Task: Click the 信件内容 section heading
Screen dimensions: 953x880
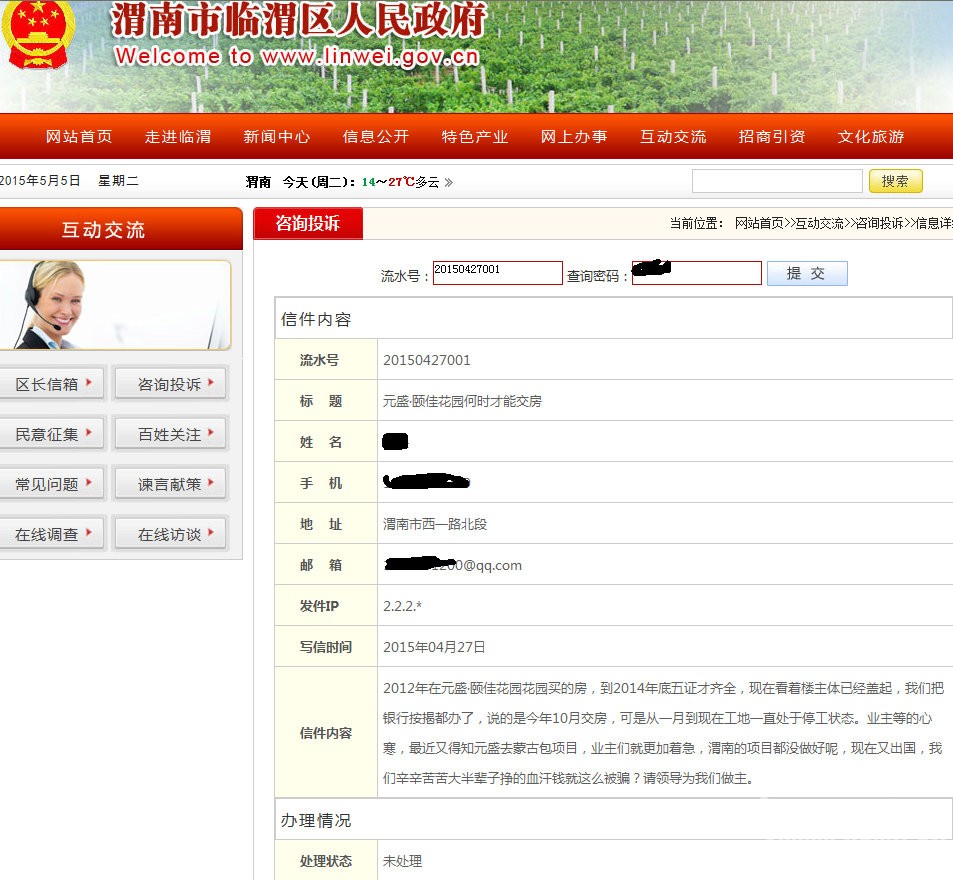Action: click(x=316, y=320)
